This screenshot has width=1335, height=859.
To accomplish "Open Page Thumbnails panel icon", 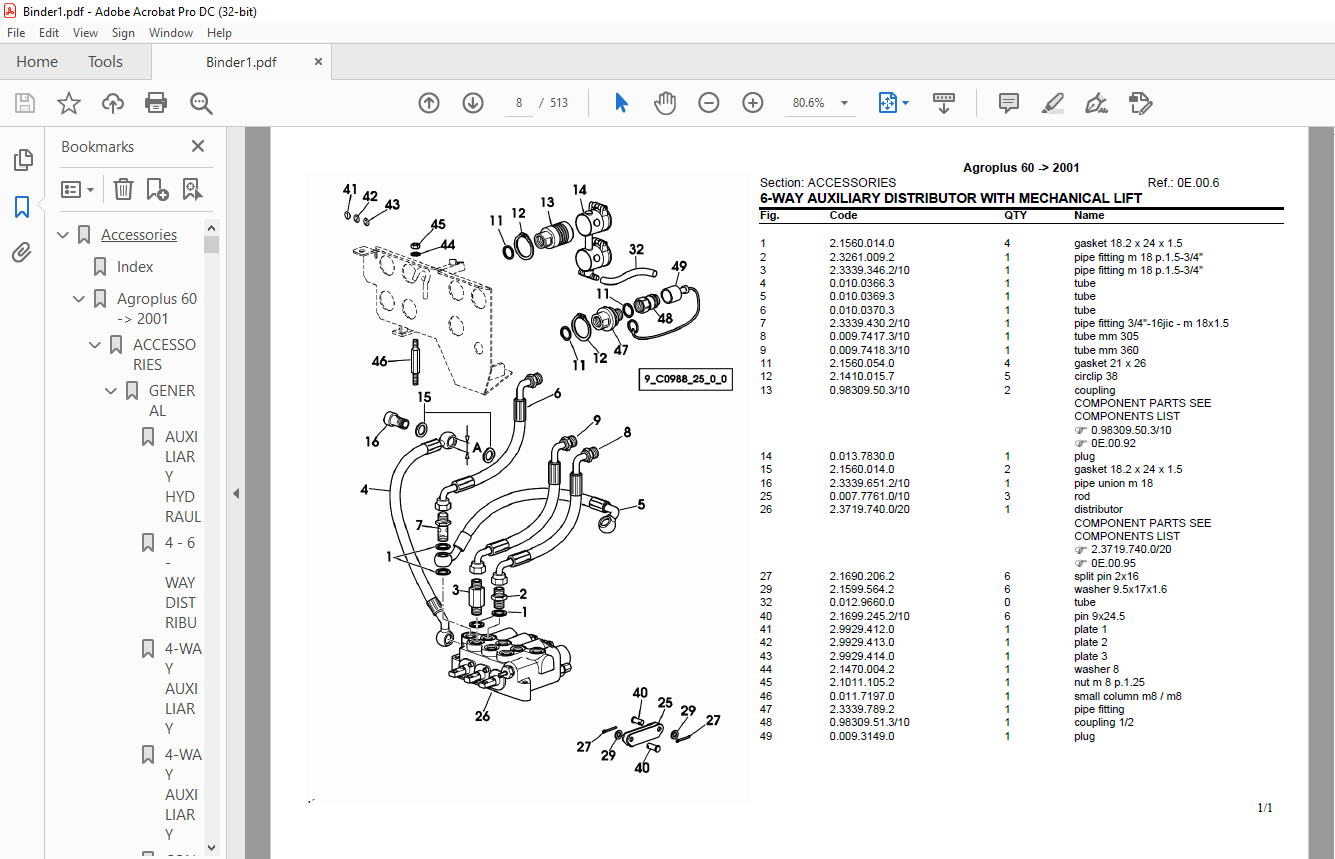I will click(22, 160).
